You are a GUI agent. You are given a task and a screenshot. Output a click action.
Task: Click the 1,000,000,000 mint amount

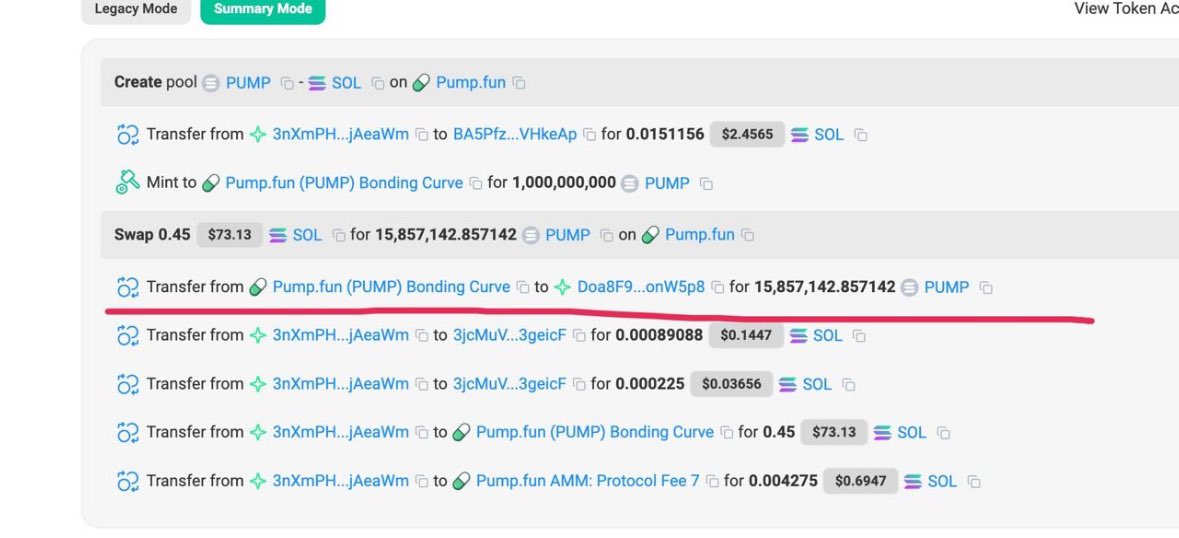(564, 183)
